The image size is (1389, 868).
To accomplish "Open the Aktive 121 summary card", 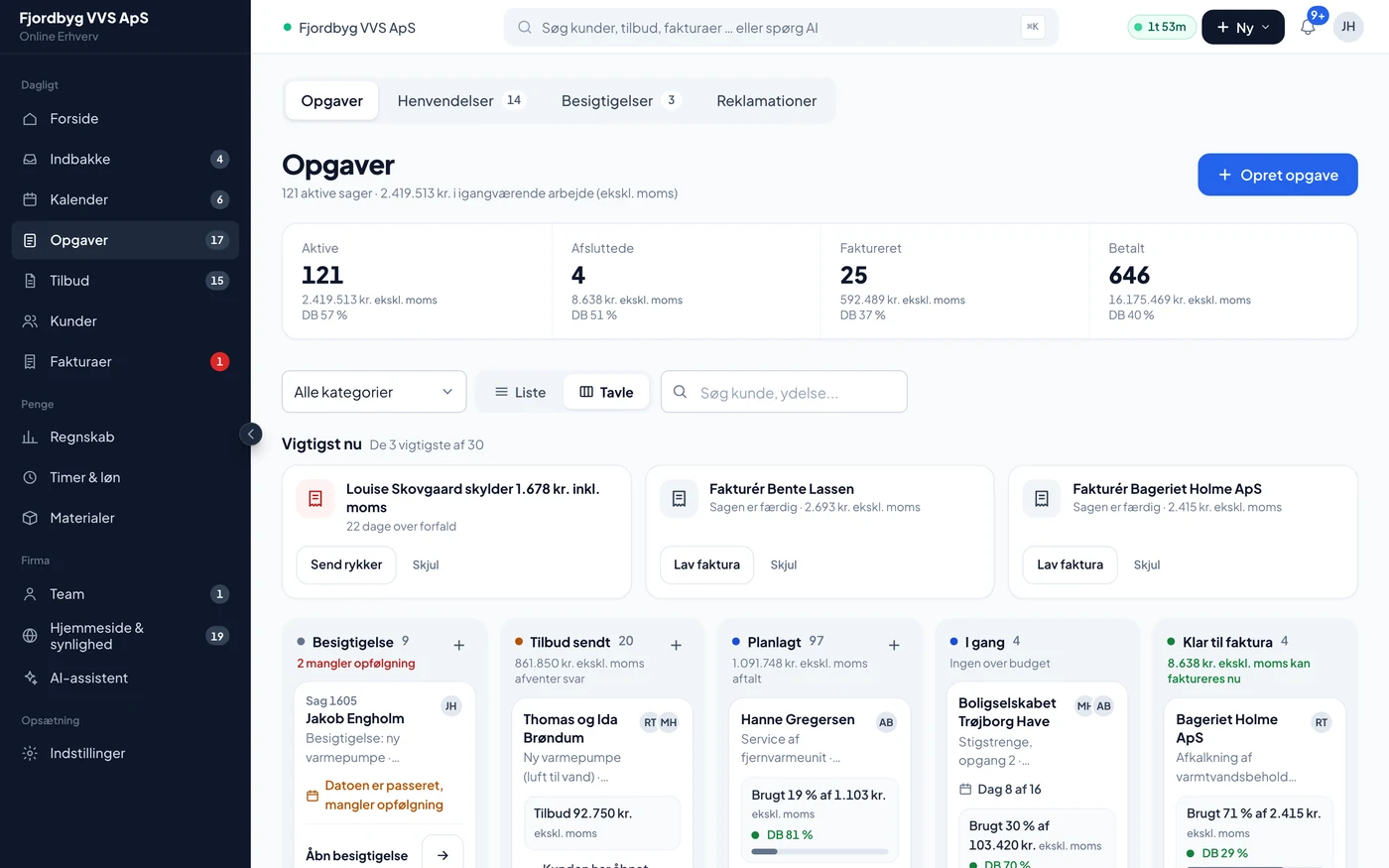I will coord(418,282).
